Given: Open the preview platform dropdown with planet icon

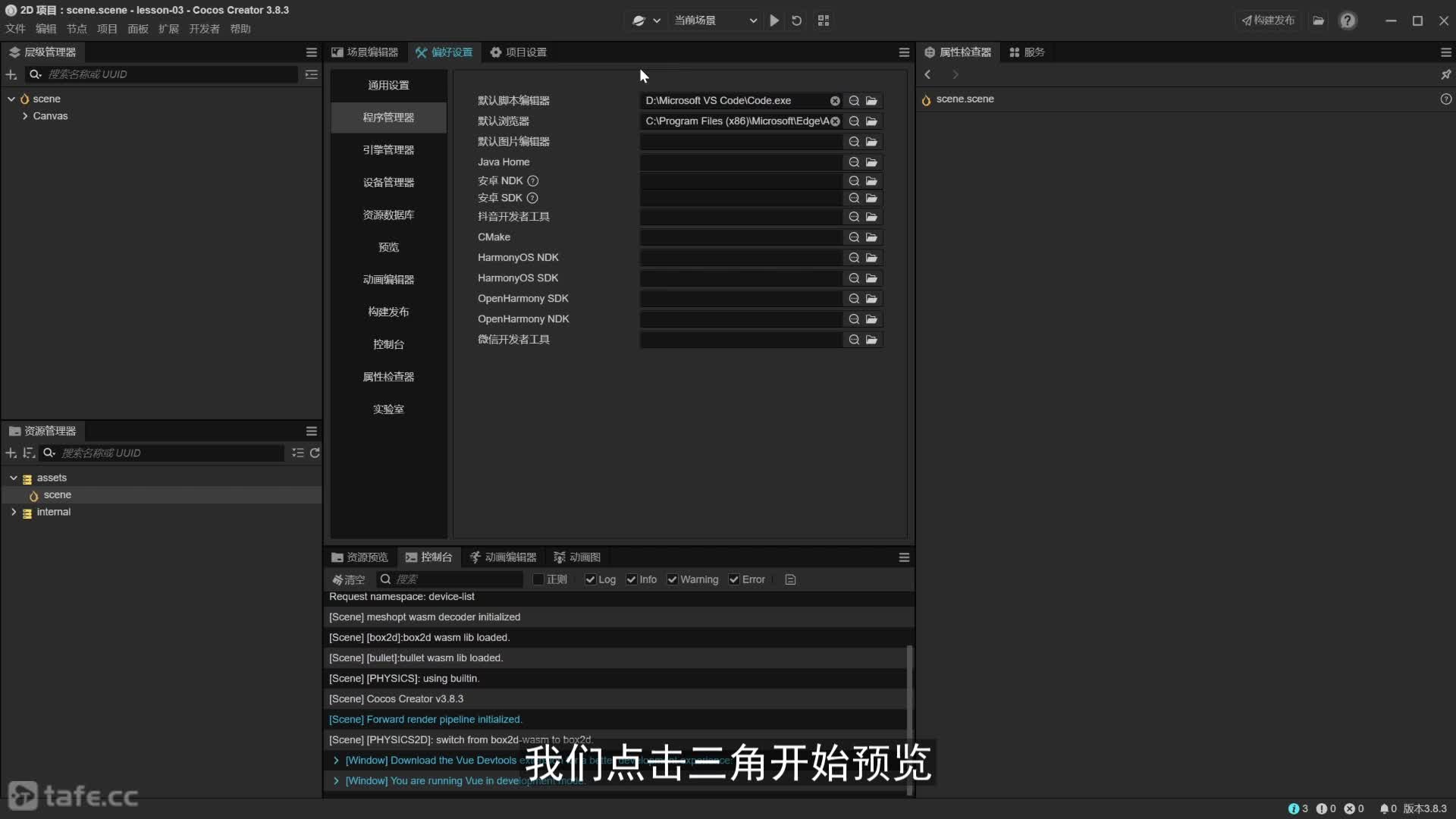Looking at the screenshot, I should coord(646,20).
